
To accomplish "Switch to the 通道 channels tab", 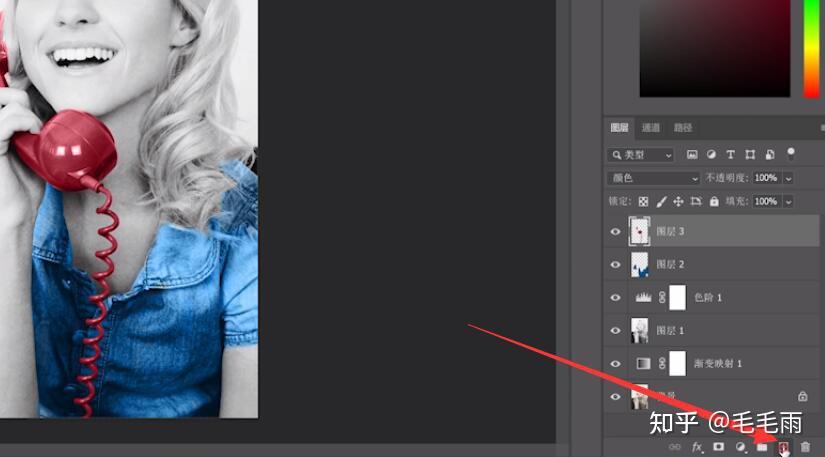I will [x=651, y=128].
